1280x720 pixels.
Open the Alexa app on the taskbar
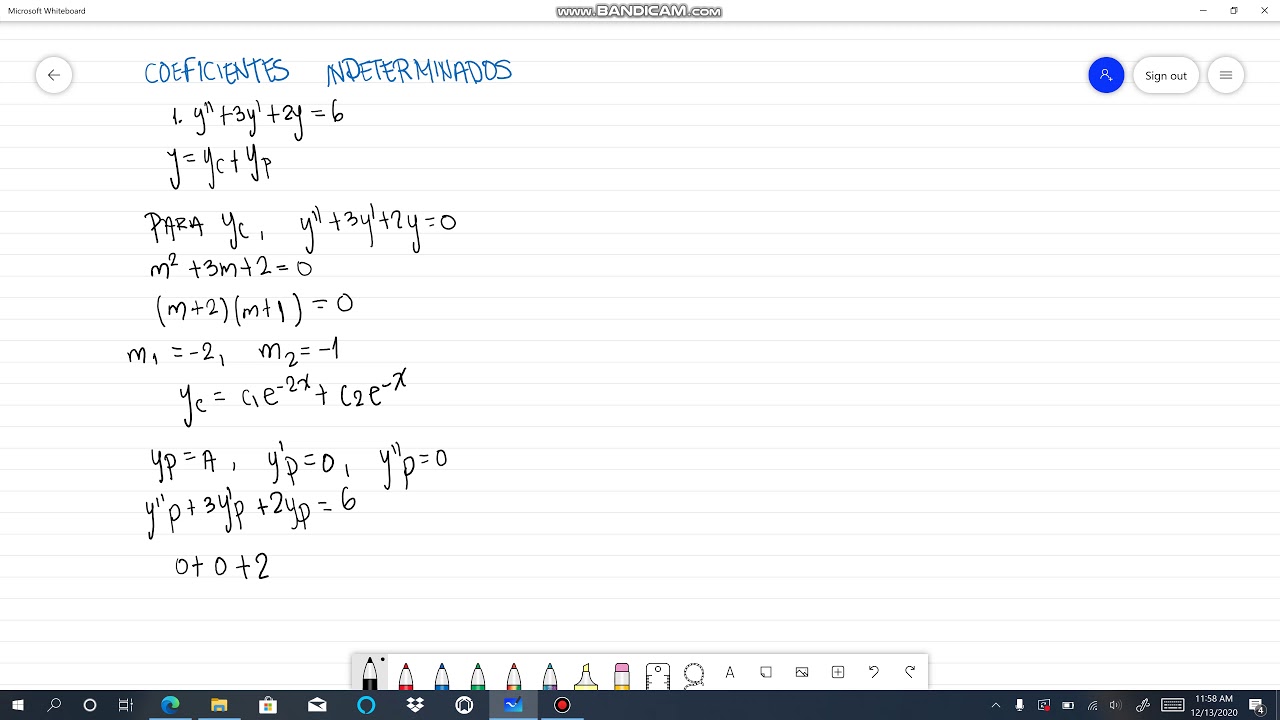point(366,705)
